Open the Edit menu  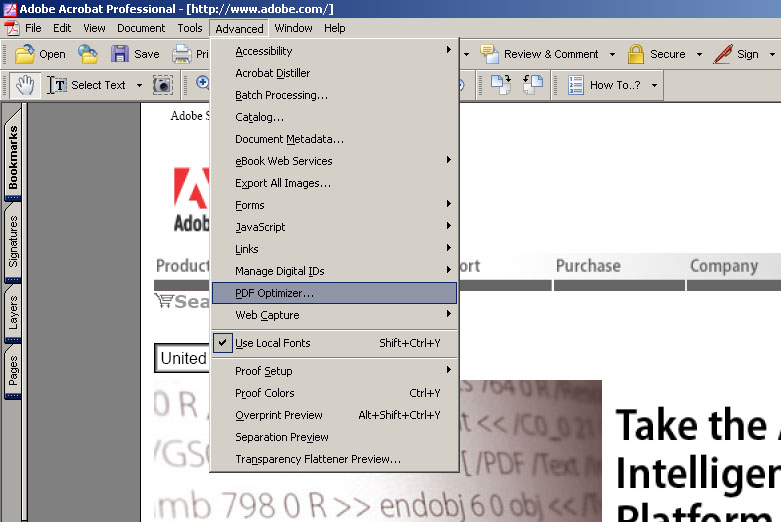click(x=62, y=28)
